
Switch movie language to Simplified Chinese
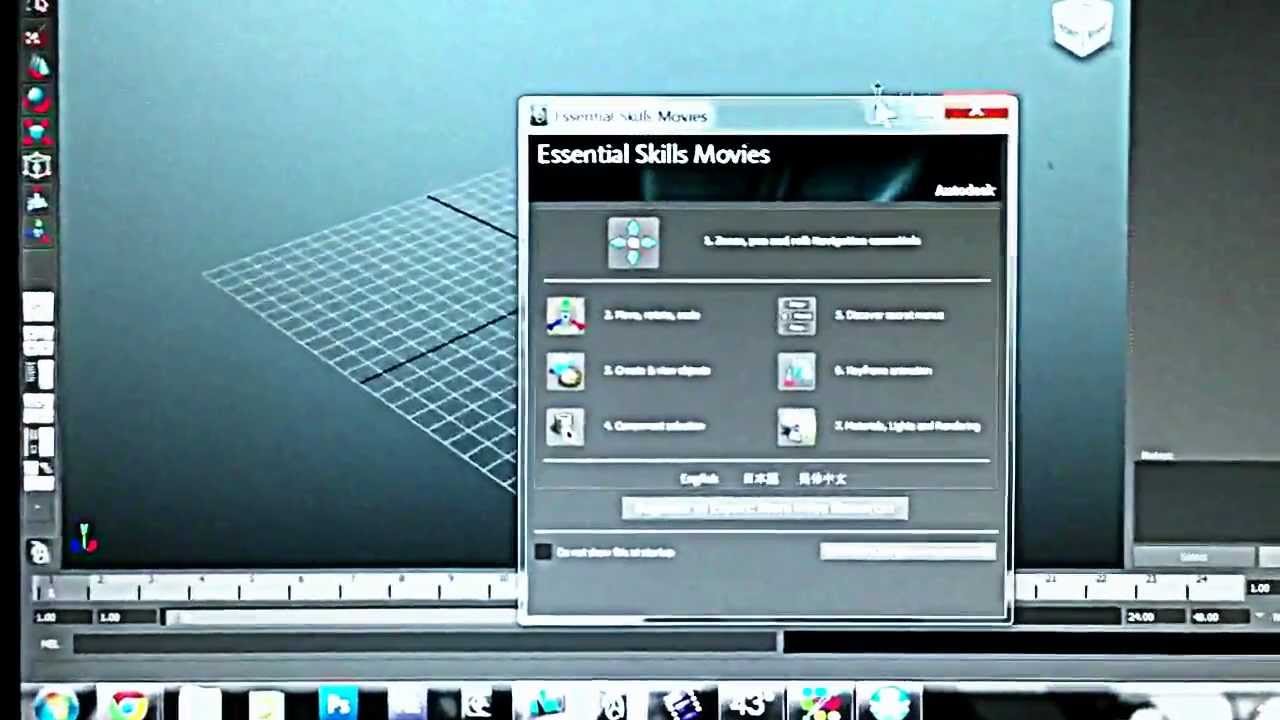pyautogui.click(x=822, y=479)
